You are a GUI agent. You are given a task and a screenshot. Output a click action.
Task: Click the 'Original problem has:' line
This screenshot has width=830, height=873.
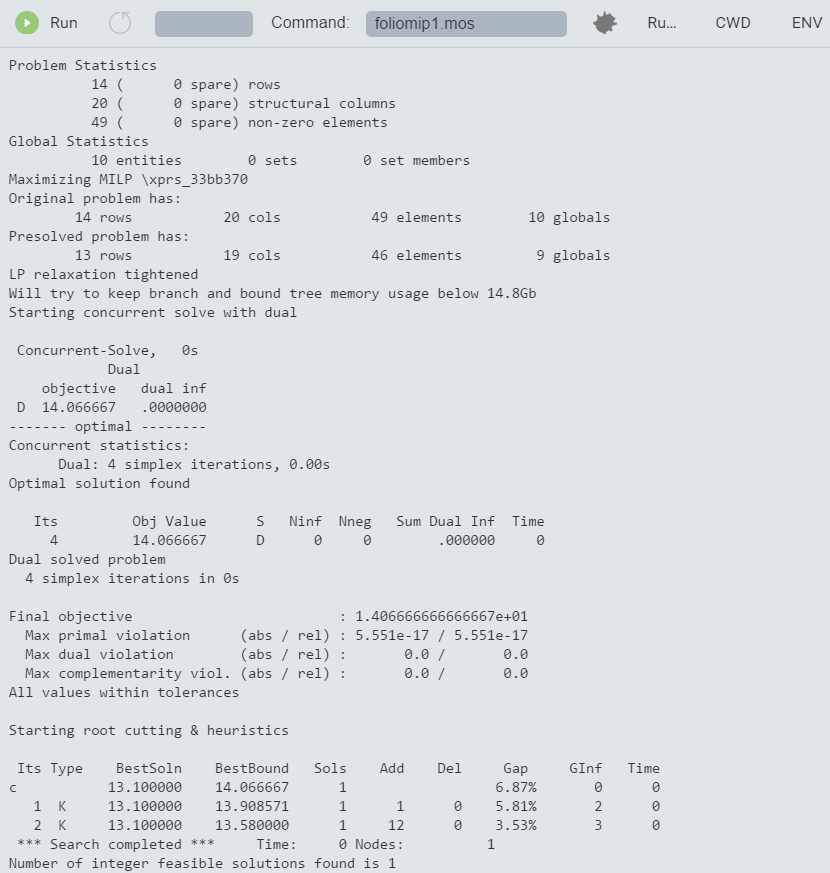click(x=95, y=199)
